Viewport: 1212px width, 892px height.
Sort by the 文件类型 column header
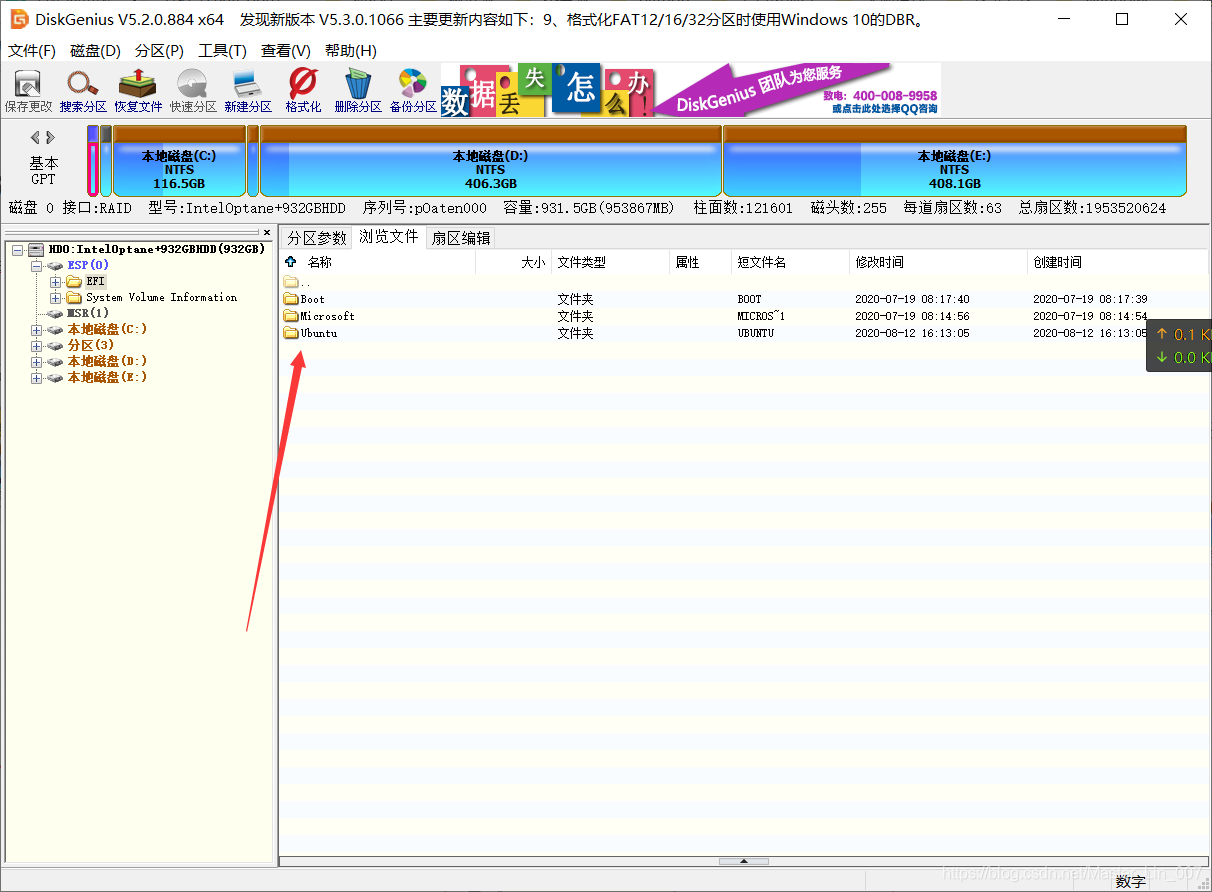pos(582,262)
